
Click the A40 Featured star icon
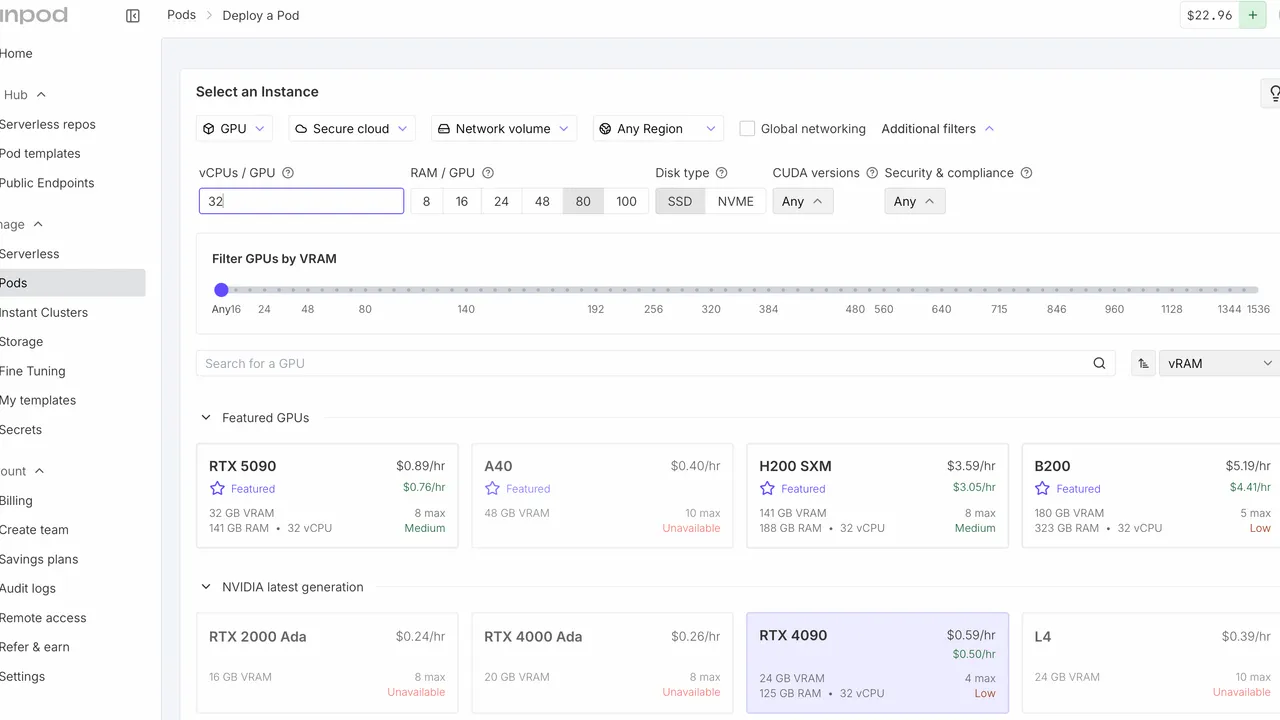point(492,489)
